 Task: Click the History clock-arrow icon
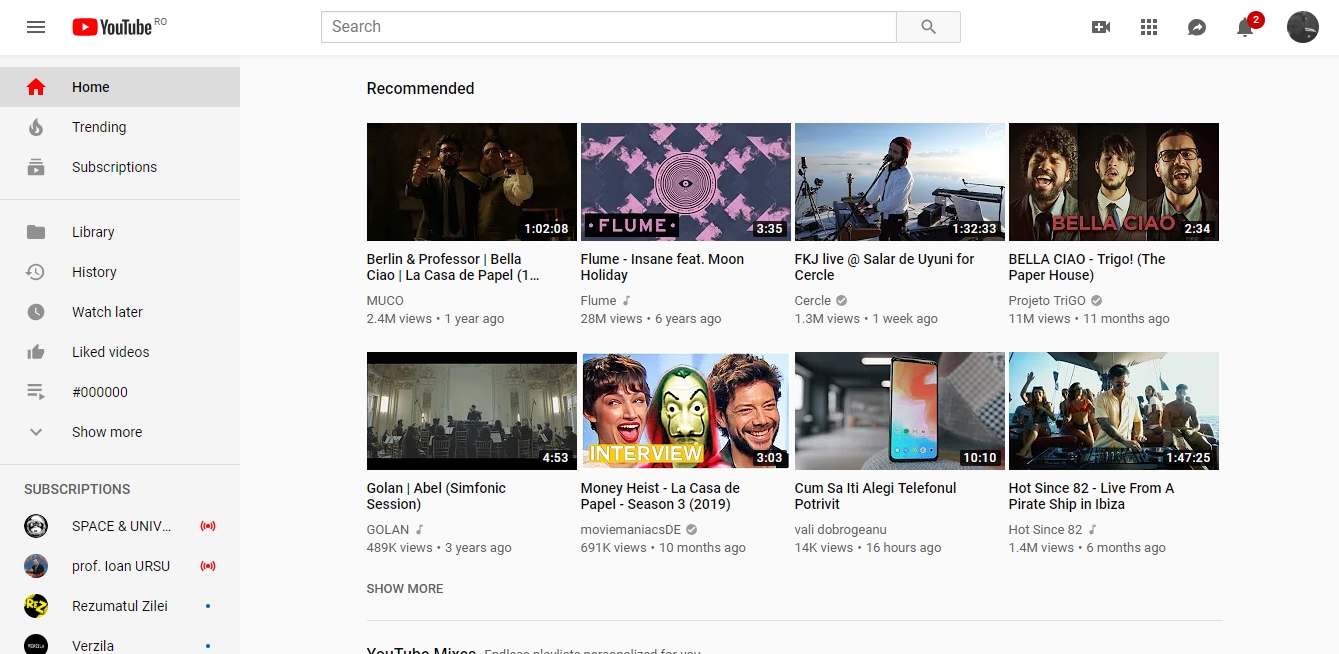(x=36, y=272)
